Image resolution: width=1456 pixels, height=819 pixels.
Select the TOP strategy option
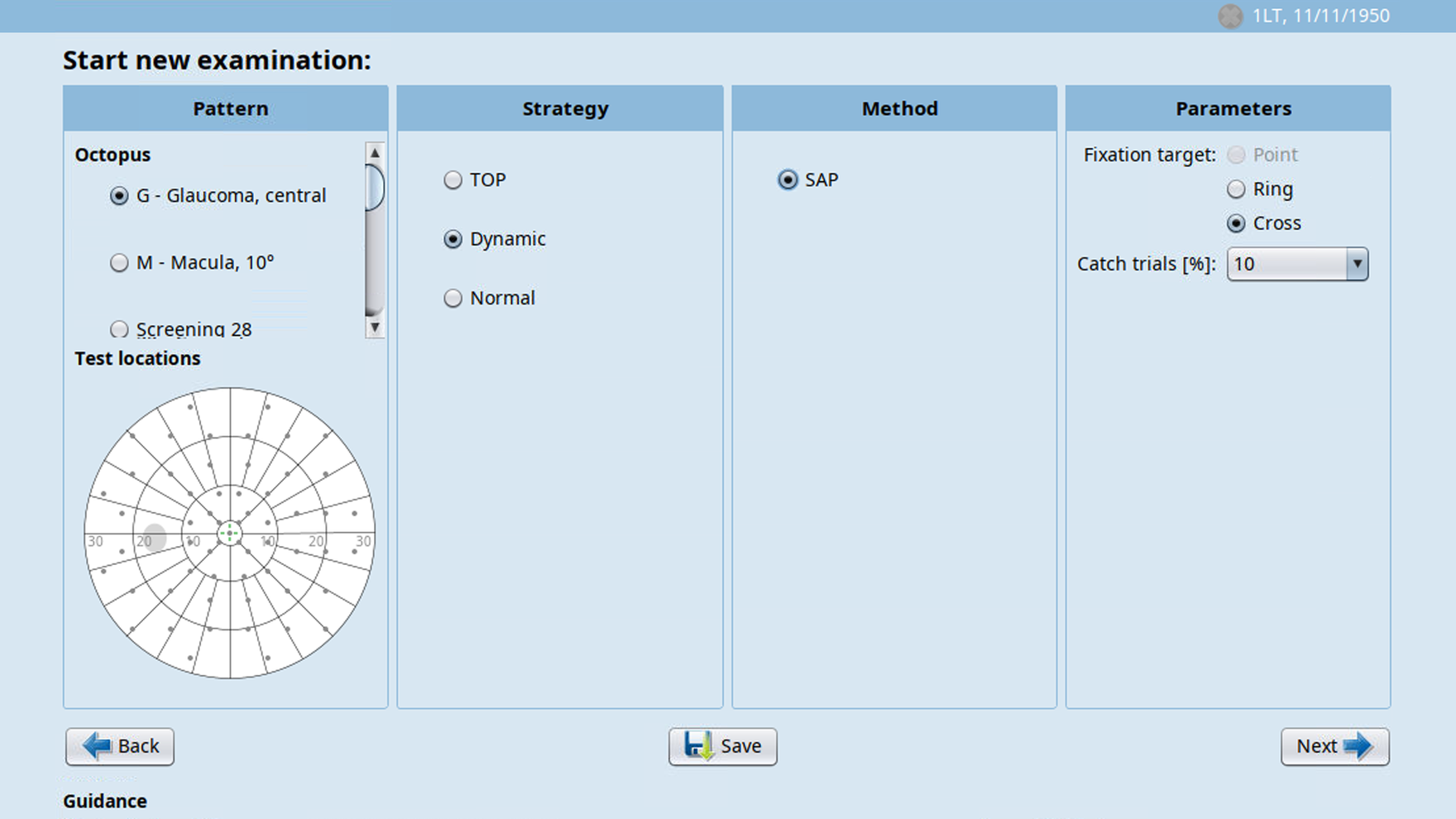click(x=453, y=180)
